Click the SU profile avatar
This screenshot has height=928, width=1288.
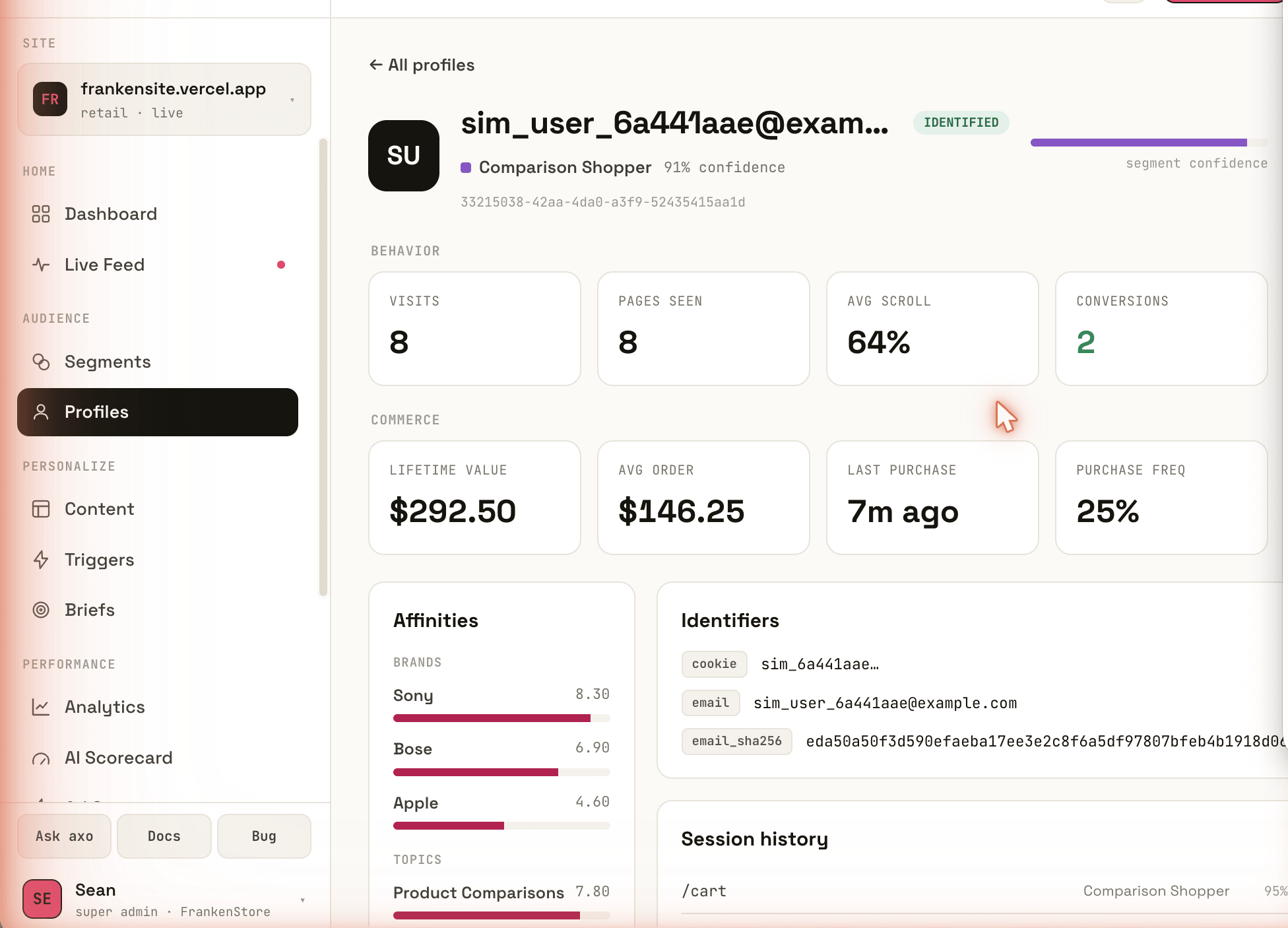tap(404, 156)
